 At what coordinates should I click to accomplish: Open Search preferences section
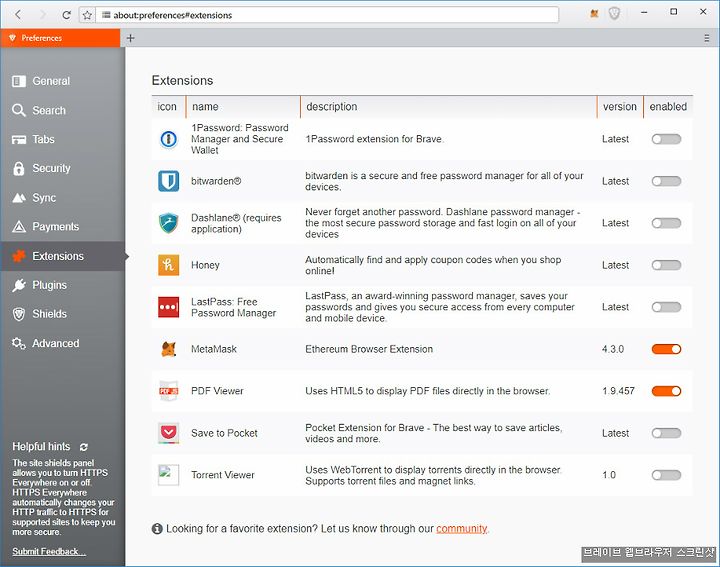[x=62, y=110]
